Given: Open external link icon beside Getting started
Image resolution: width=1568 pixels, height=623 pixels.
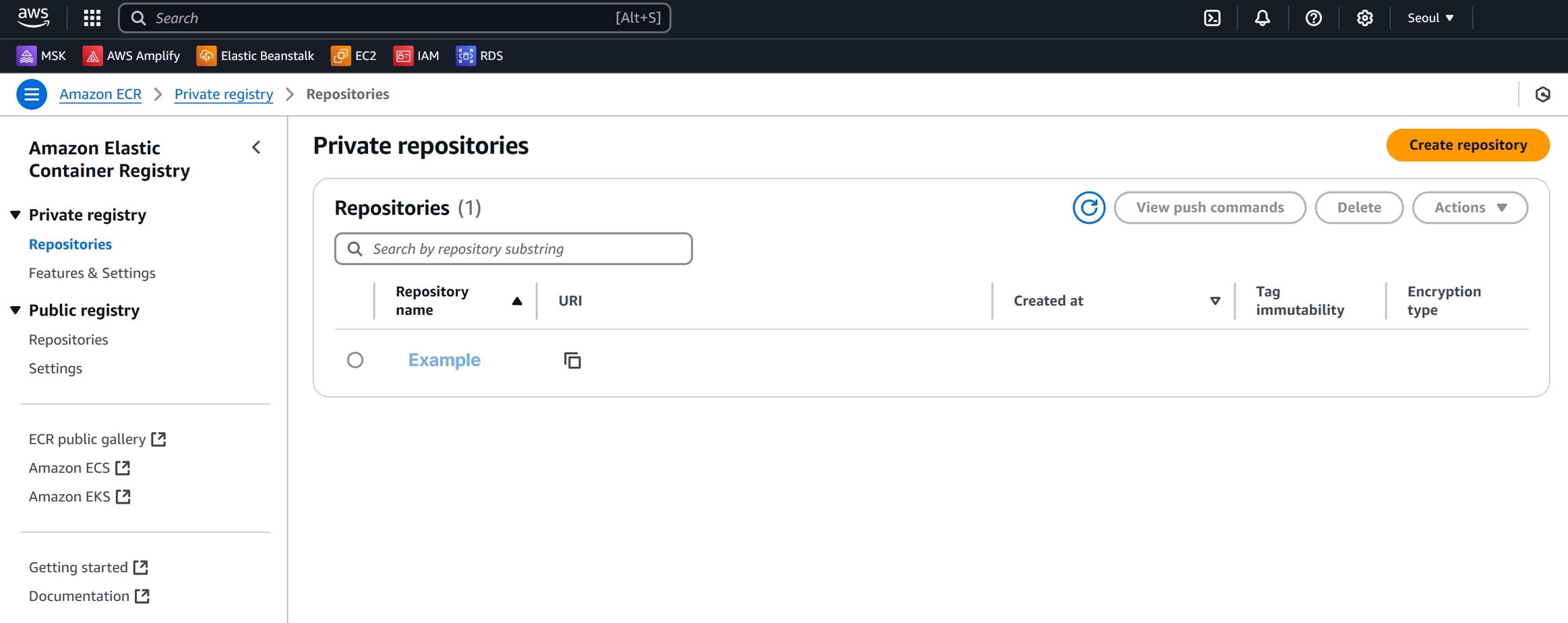Looking at the screenshot, I should point(140,568).
